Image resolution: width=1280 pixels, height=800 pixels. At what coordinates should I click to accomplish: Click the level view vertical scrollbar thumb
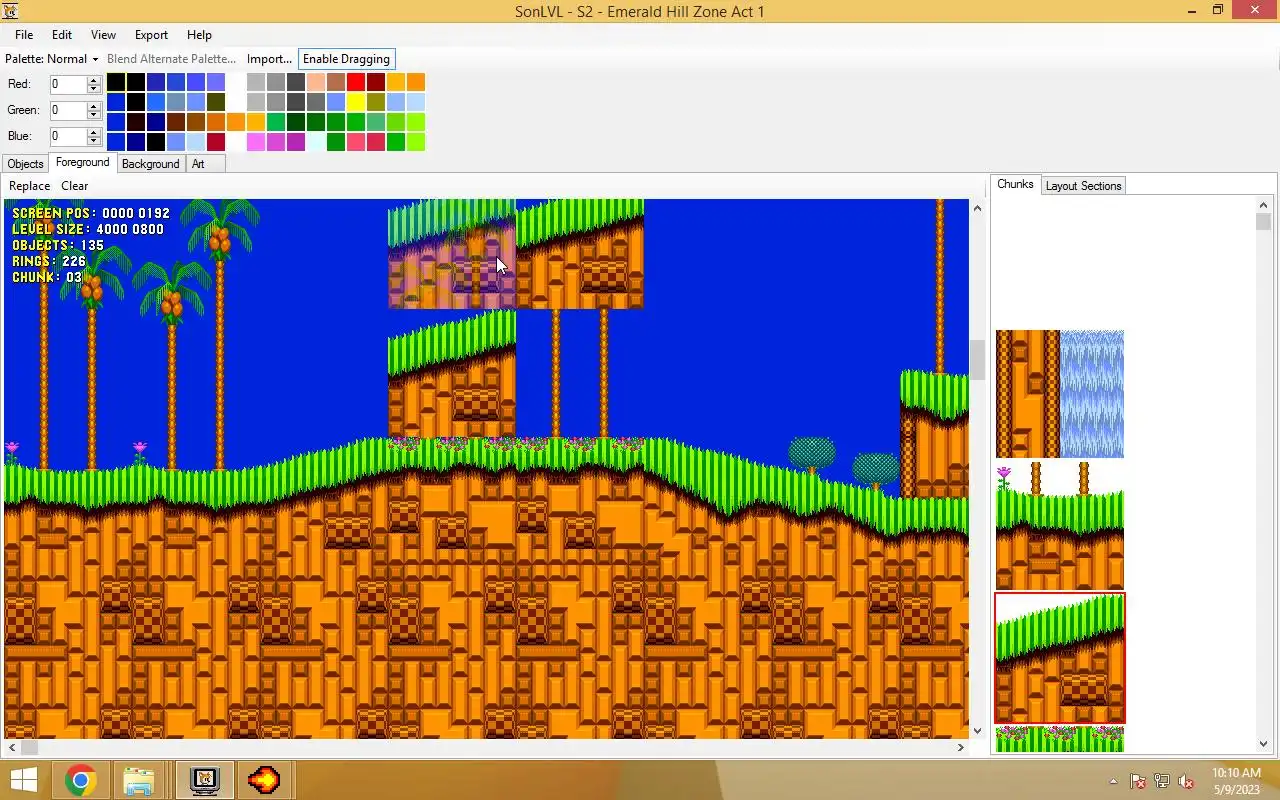click(x=977, y=360)
